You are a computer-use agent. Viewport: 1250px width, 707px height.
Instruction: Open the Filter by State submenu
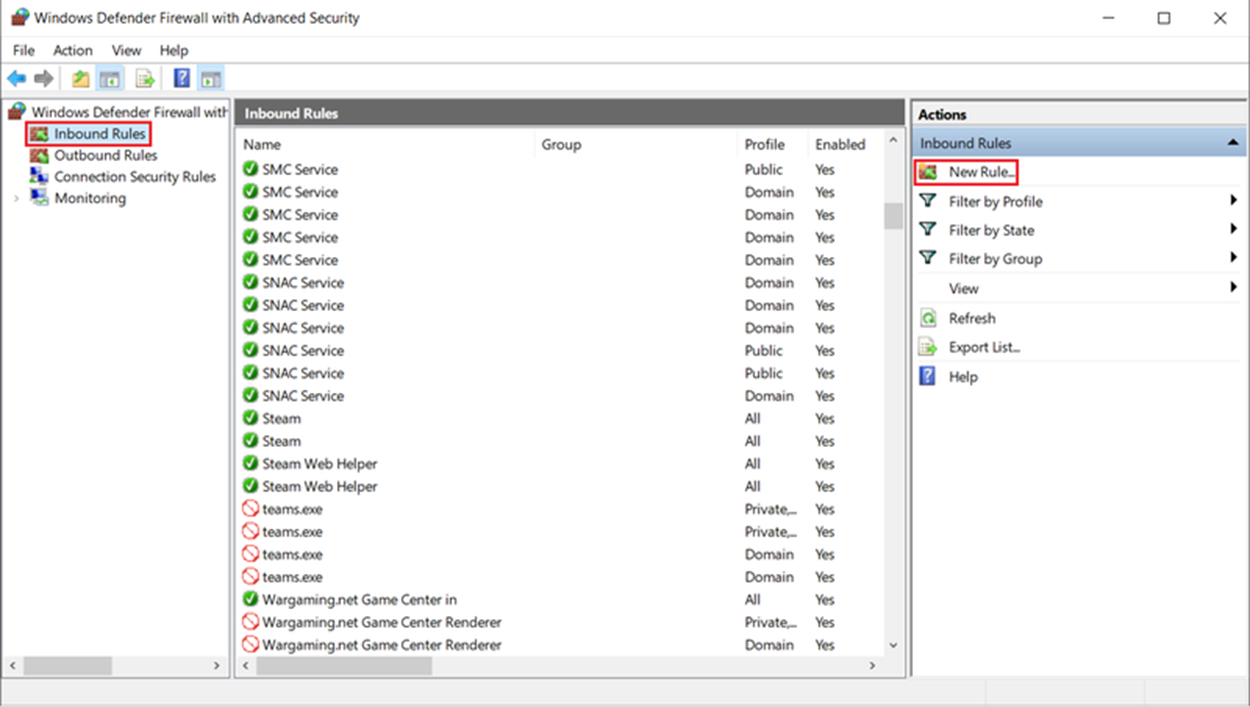point(991,230)
